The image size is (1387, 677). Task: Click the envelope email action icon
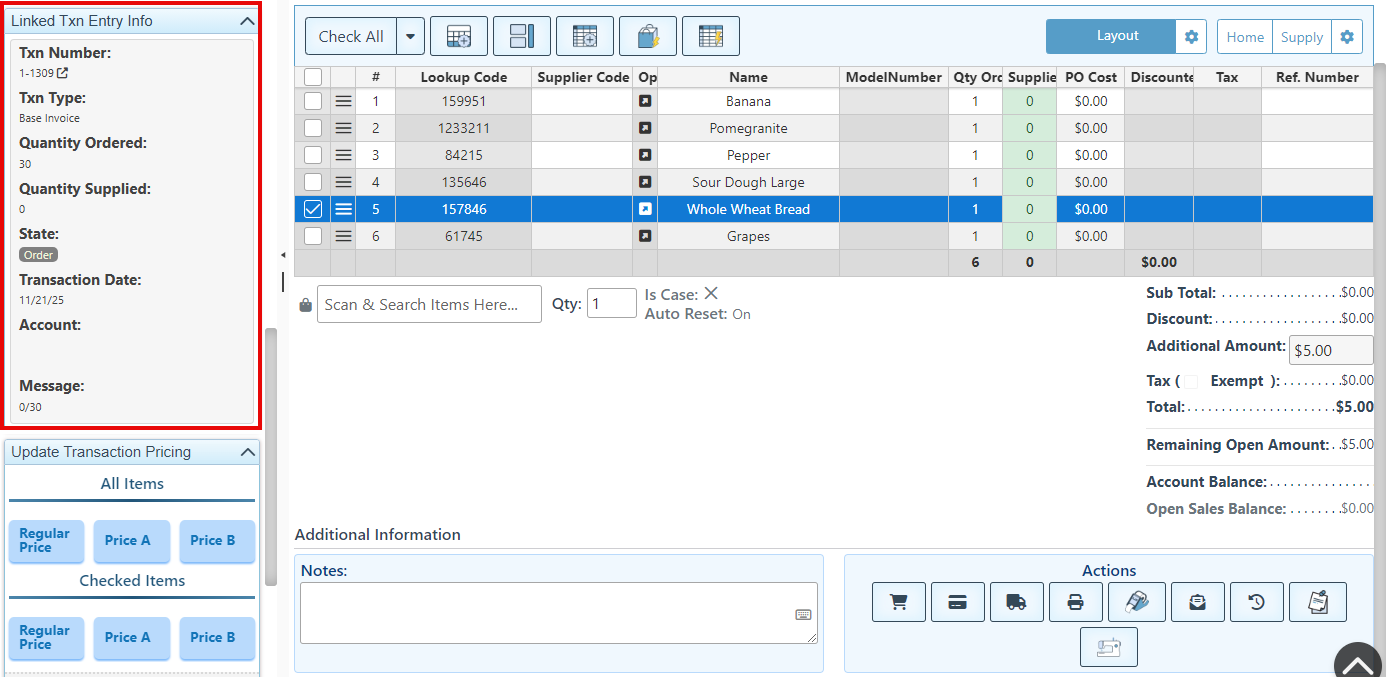[x=1197, y=602]
